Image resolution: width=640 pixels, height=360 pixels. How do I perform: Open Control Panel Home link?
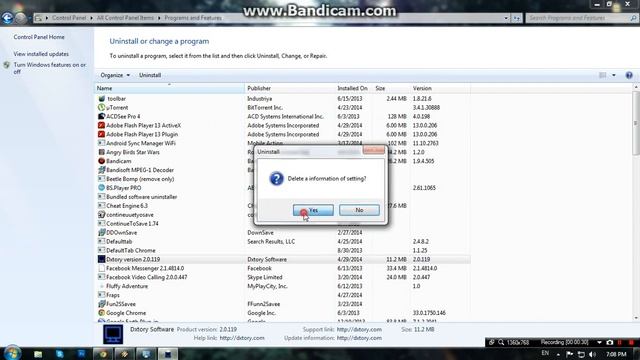pyautogui.click(x=39, y=37)
